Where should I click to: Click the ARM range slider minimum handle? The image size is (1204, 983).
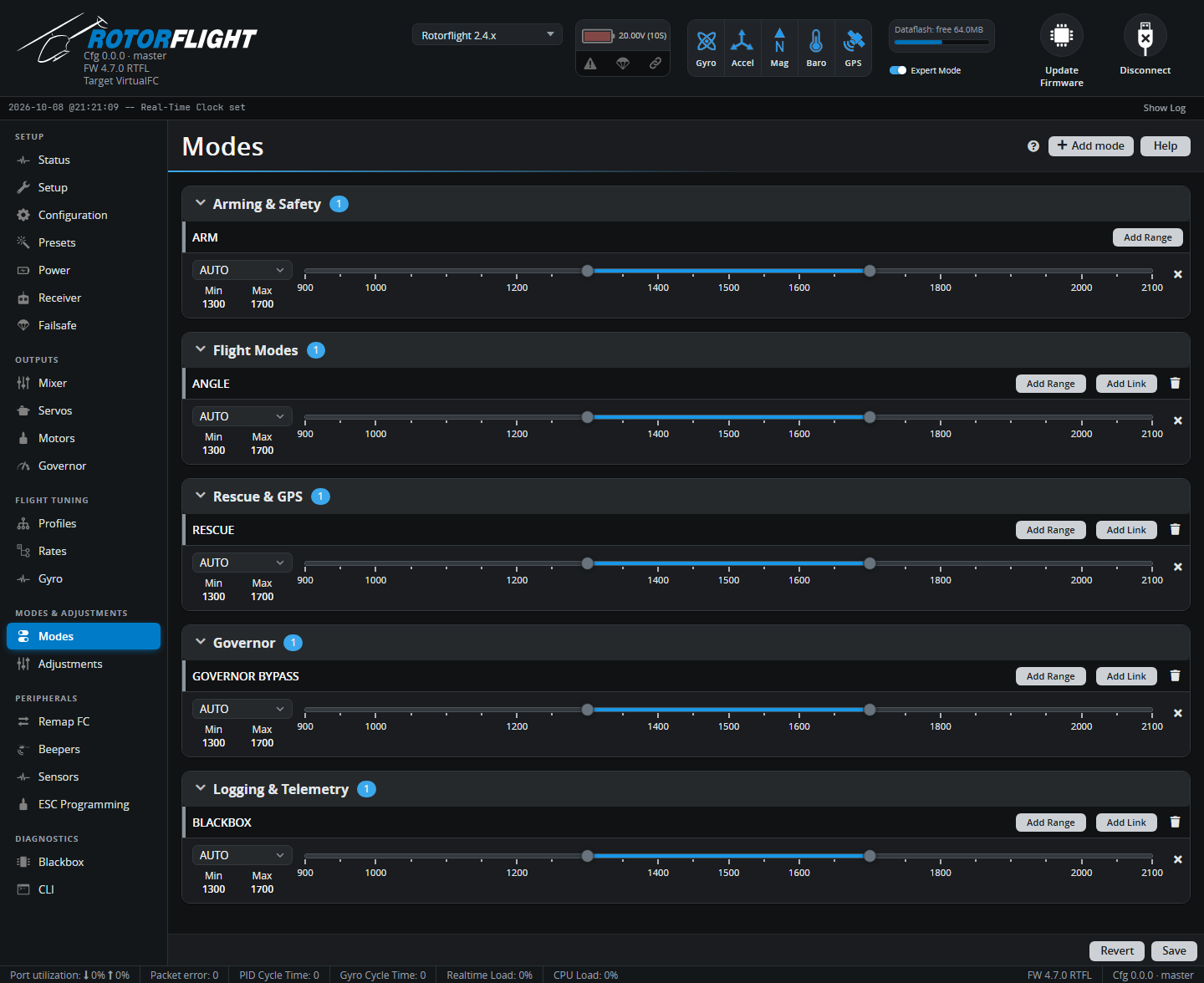click(x=588, y=271)
